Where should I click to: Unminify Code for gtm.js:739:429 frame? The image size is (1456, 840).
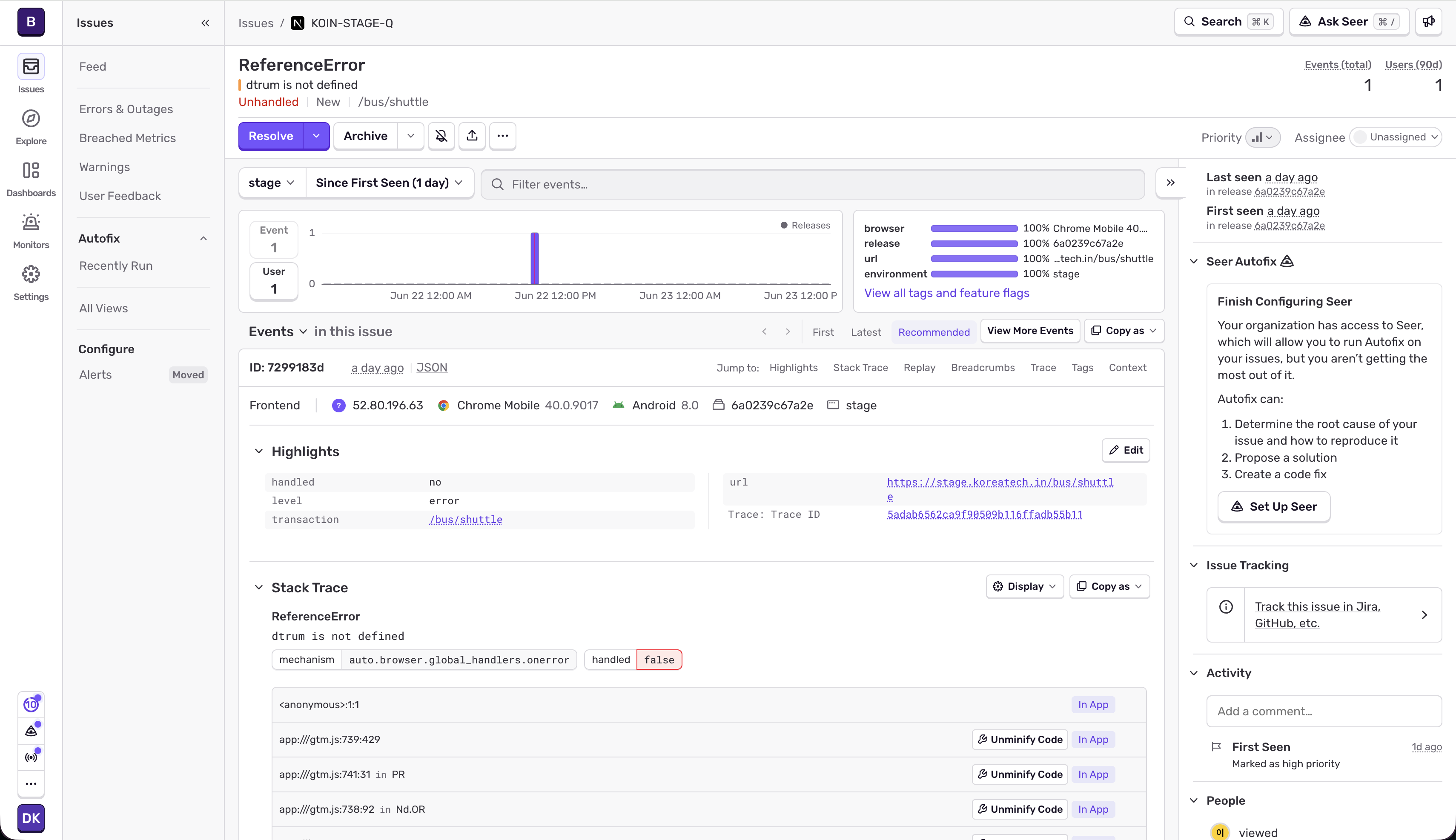(x=1020, y=740)
